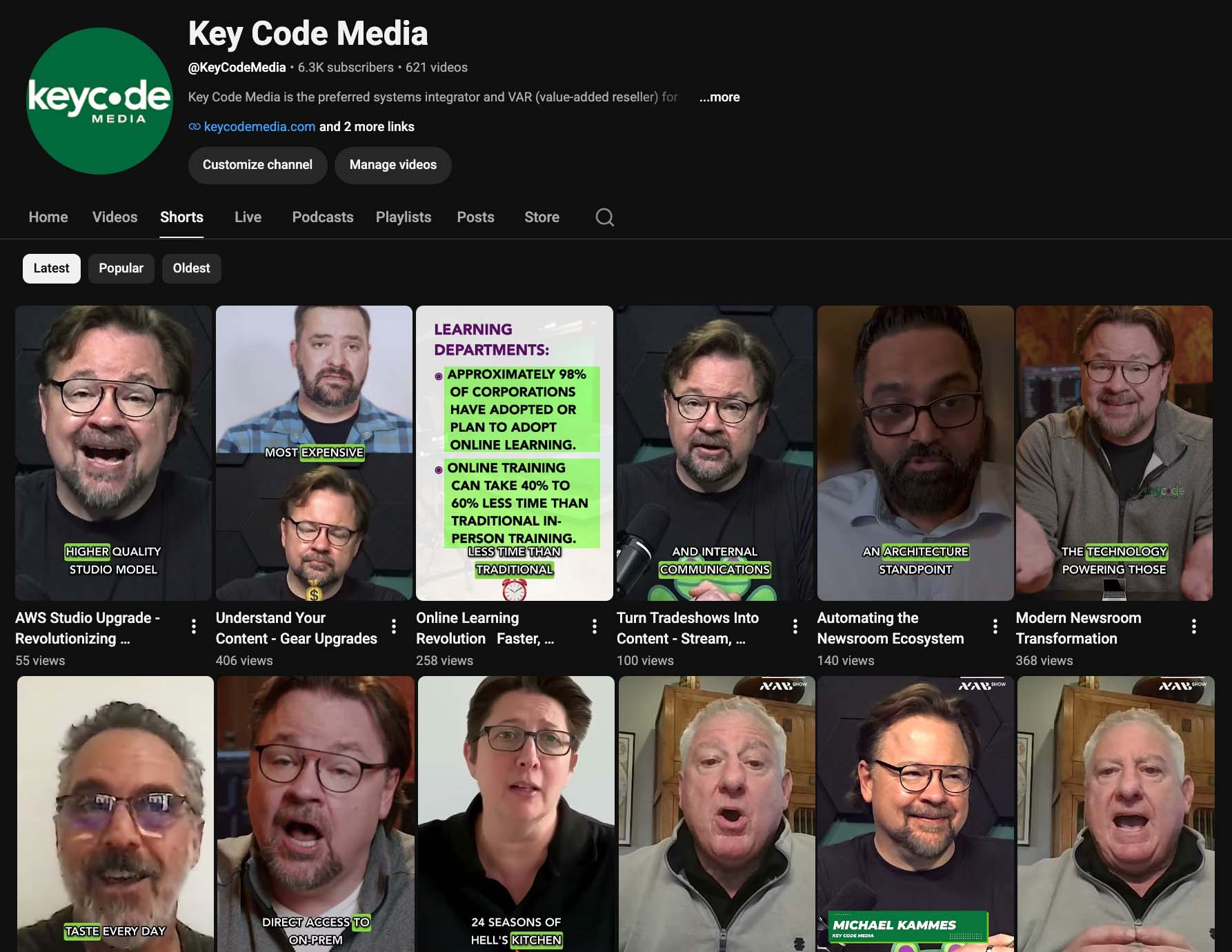This screenshot has height=952, width=1232.
Task: Play the Learning Departments statistics thumbnail
Action: click(x=515, y=453)
